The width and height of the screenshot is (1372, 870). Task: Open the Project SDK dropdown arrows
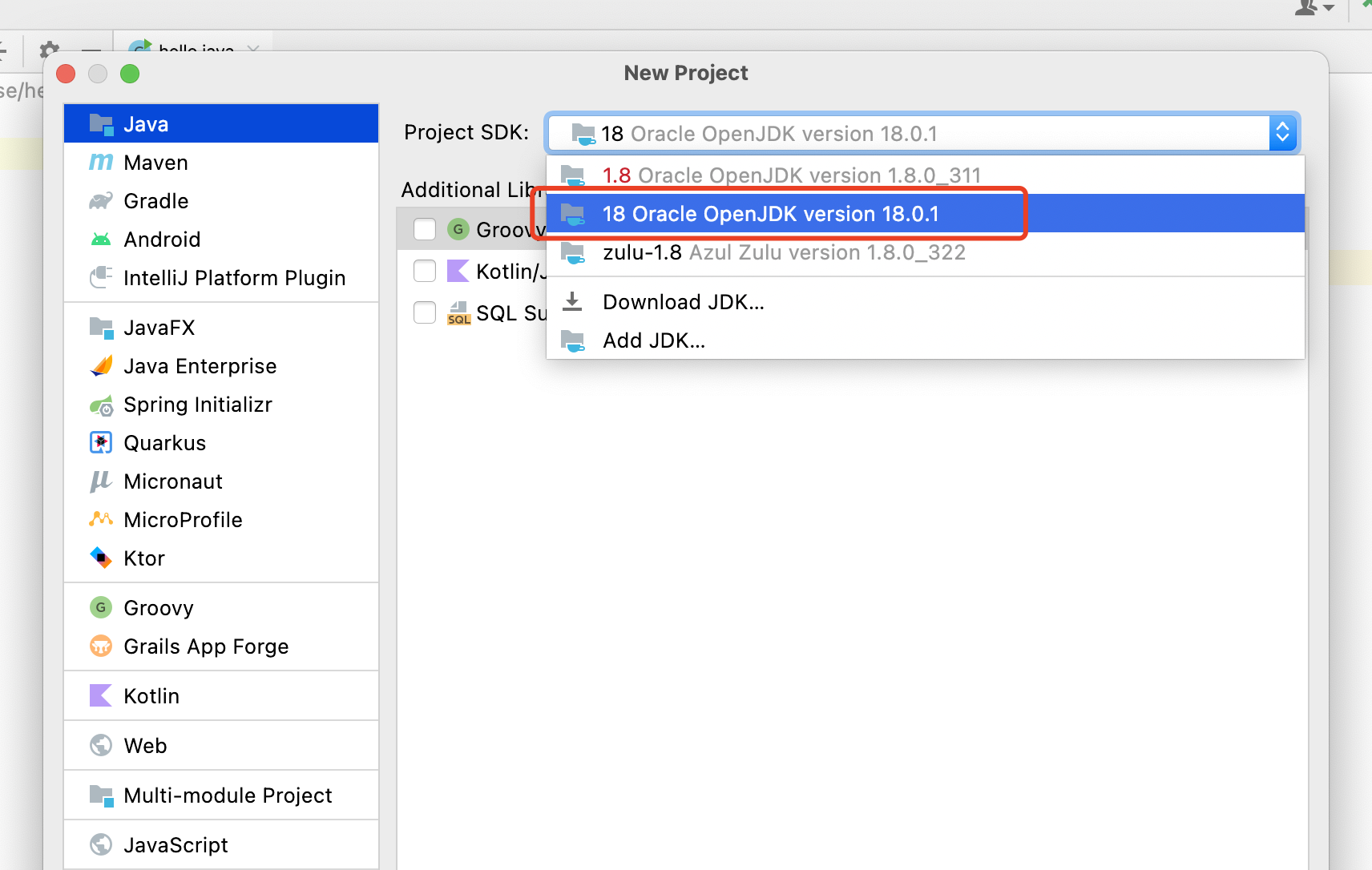pos(1282,133)
